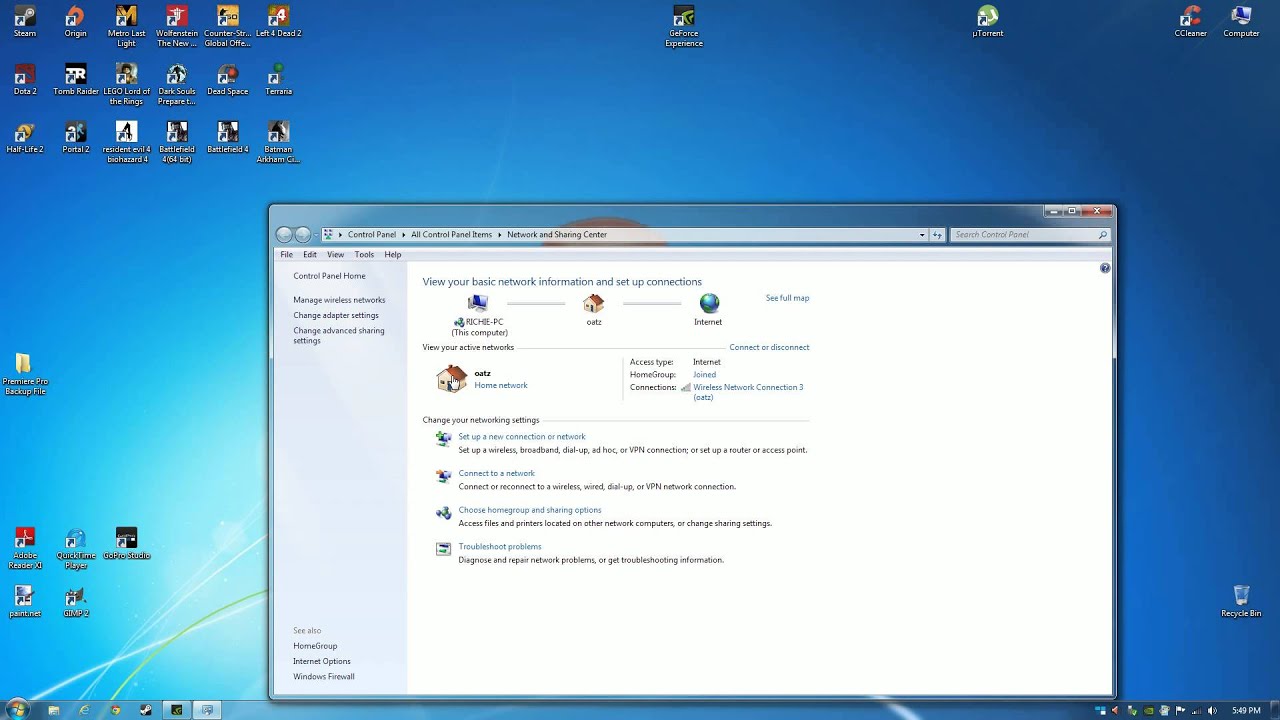Open Manage wireless networks
Viewport: 1280px width, 720px height.
339,300
